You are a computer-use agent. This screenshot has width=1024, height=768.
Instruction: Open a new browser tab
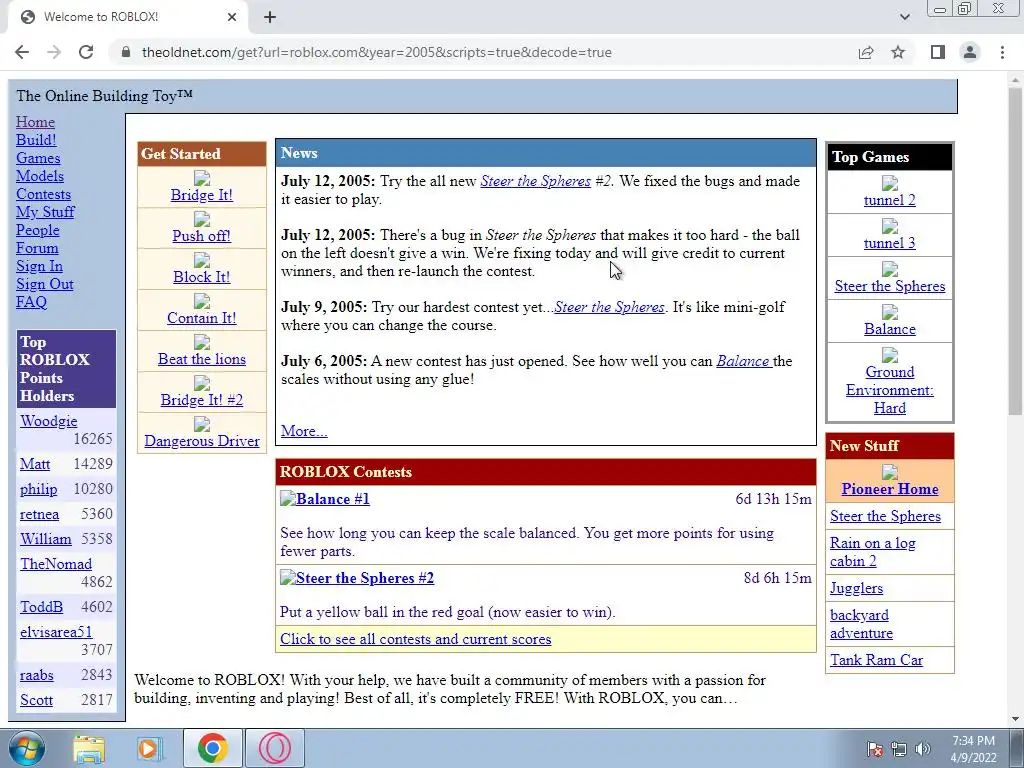point(270,17)
